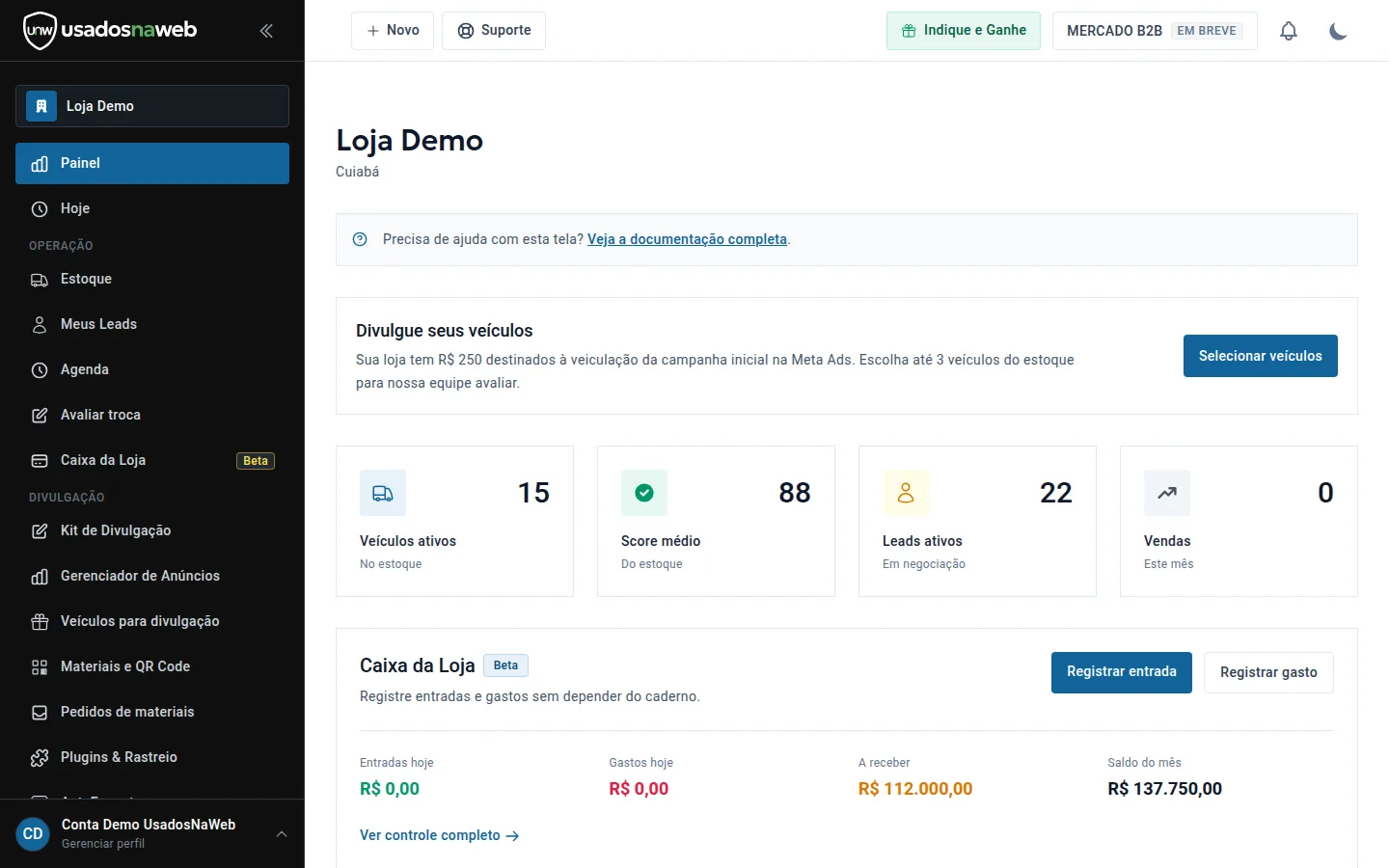Click the Score médio check icon
This screenshot has height=868, width=1389.
644,493
